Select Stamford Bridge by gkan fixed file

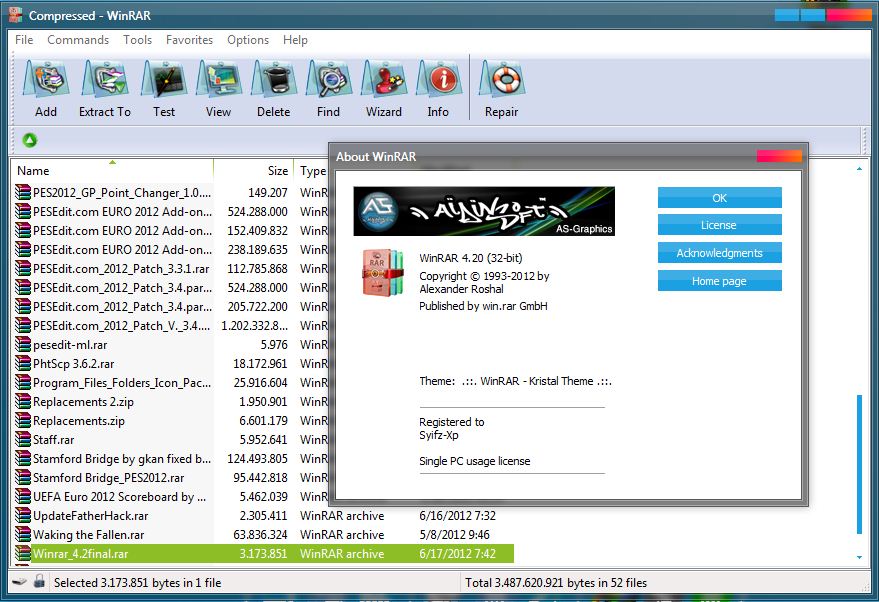click(x=122, y=459)
